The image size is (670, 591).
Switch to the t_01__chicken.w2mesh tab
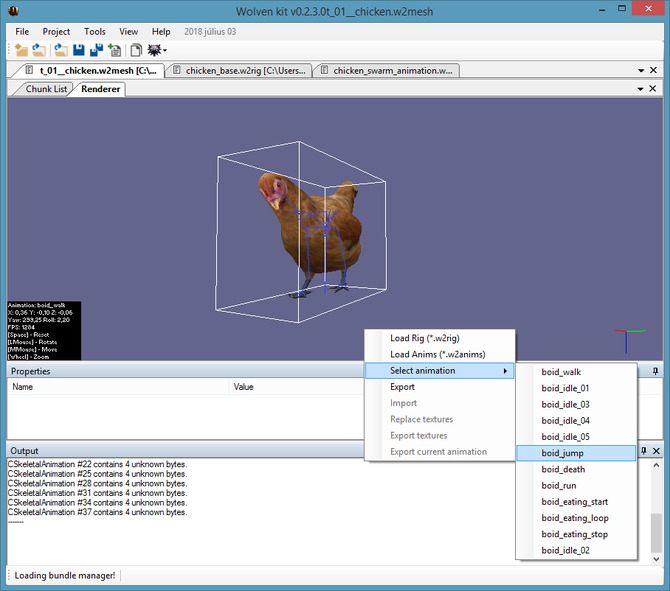(x=90, y=71)
